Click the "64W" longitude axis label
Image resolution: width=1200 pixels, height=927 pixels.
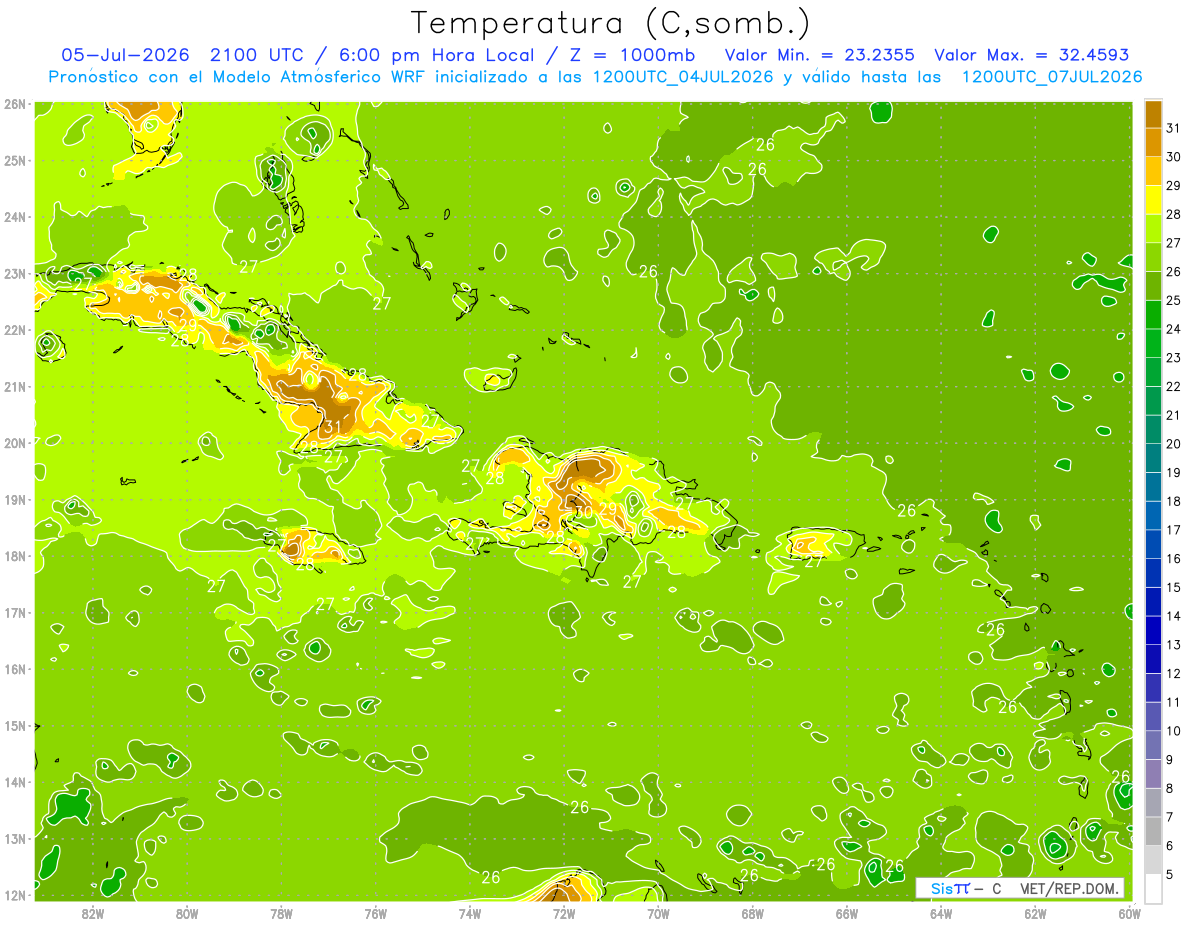pyautogui.click(x=941, y=913)
